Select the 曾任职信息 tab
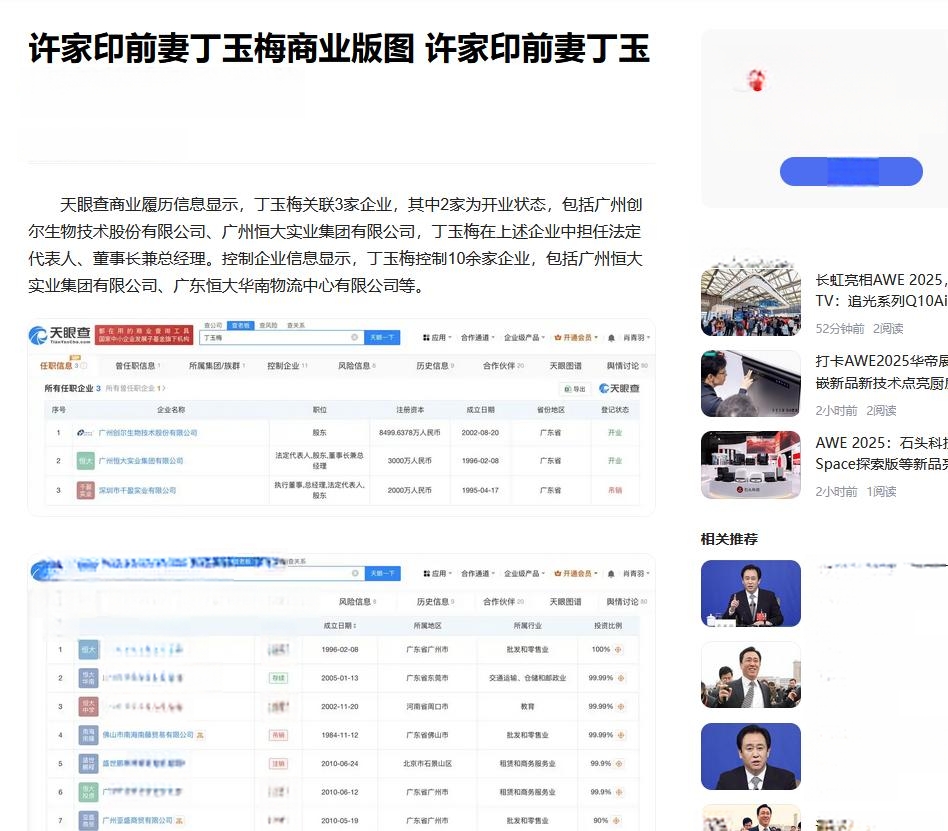This screenshot has height=831, width=948. pos(138,366)
